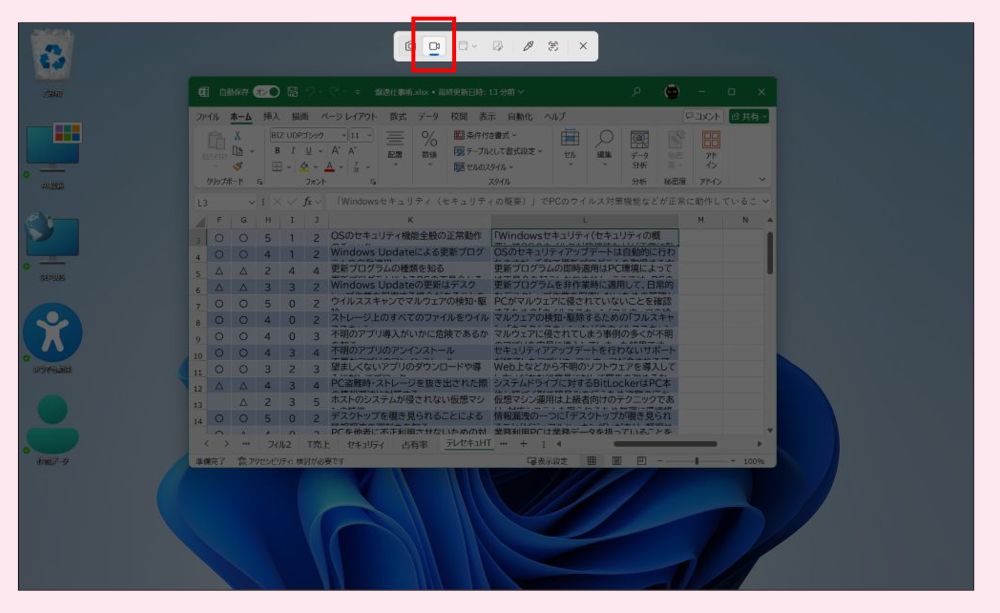The width and height of the screenshot is (1000, 613).
Task: Expand the font name combo box
Action: [x=344, y=135]
